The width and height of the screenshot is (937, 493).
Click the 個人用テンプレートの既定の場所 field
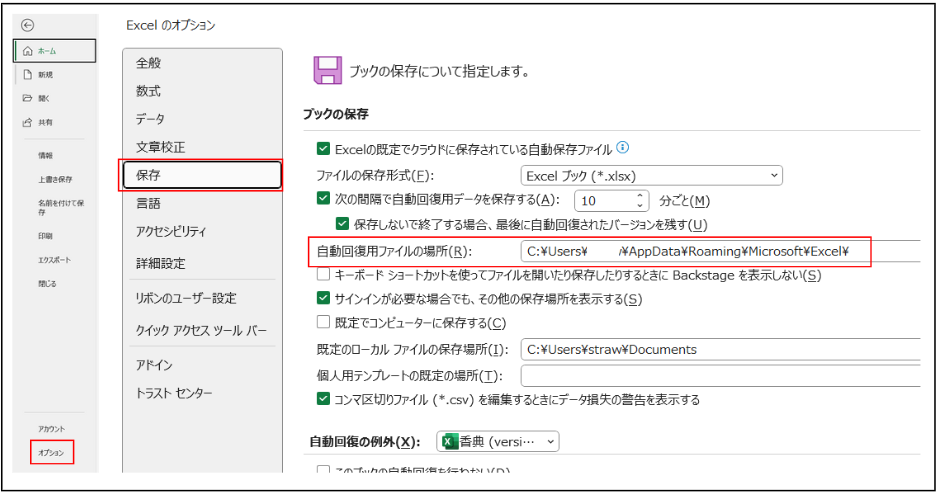(720, 376)
